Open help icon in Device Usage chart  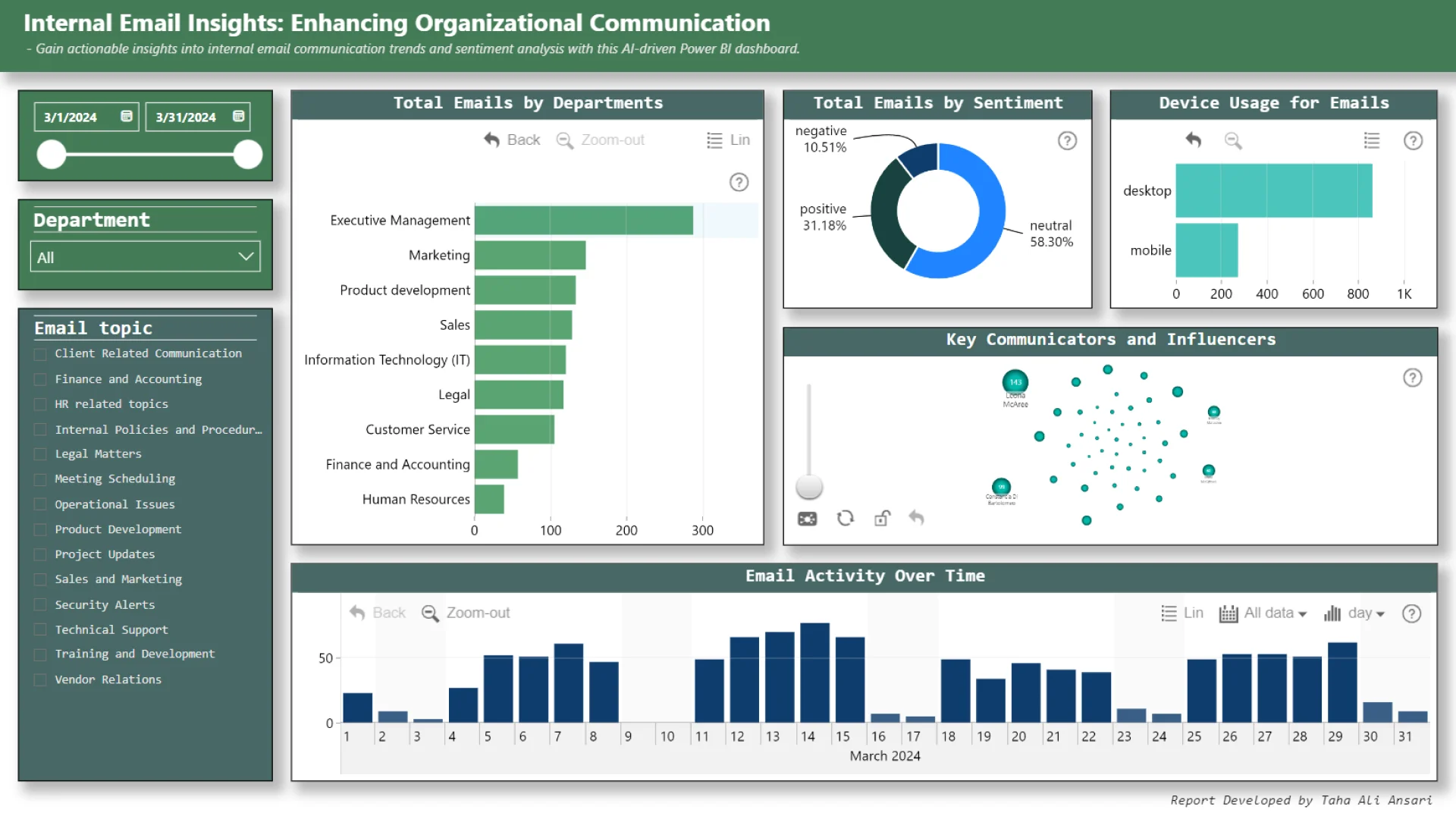point(1413,140)
